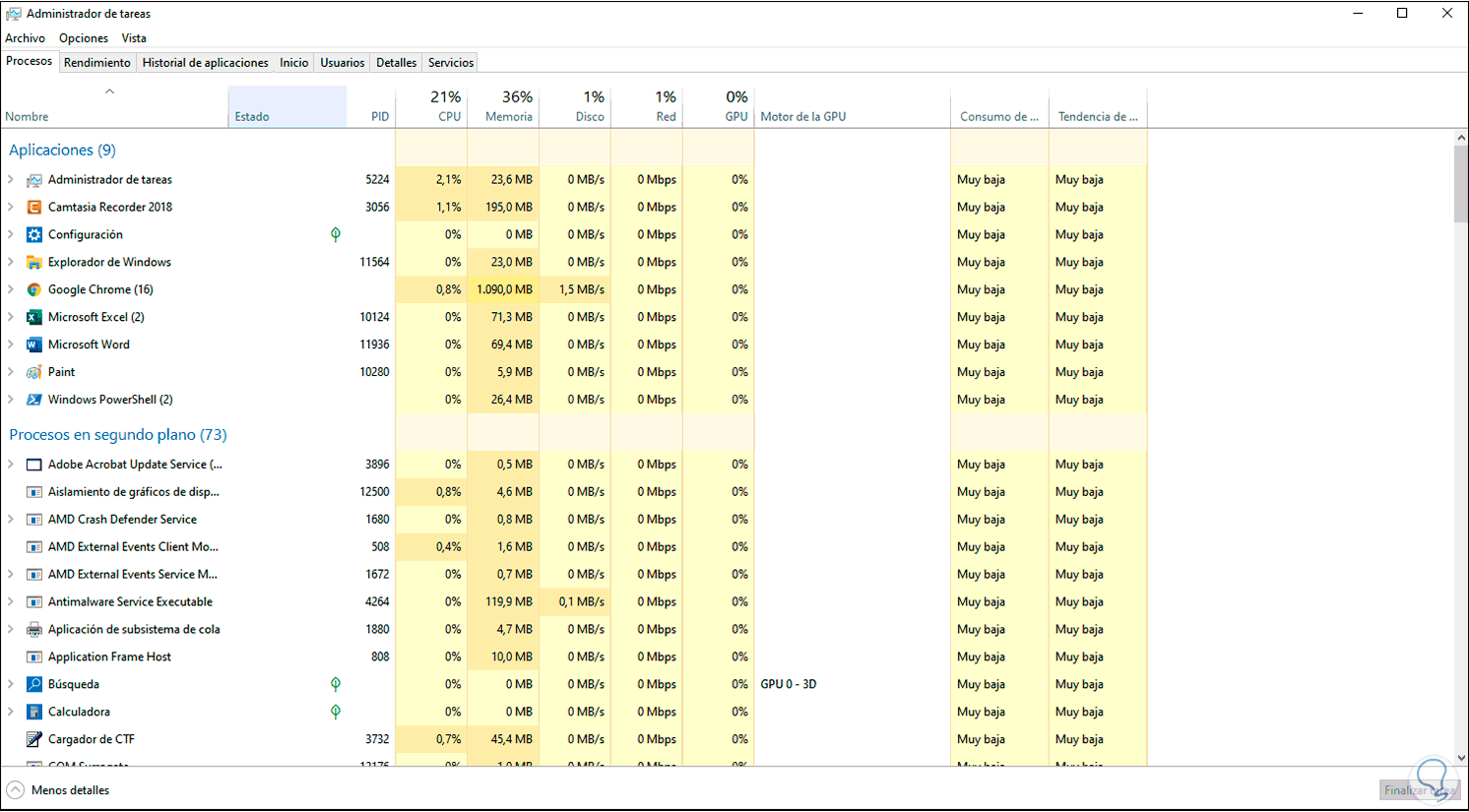Click the Microsoft Word icon
This screenshot has height=812, width=1469.
[x=34, y=345]
